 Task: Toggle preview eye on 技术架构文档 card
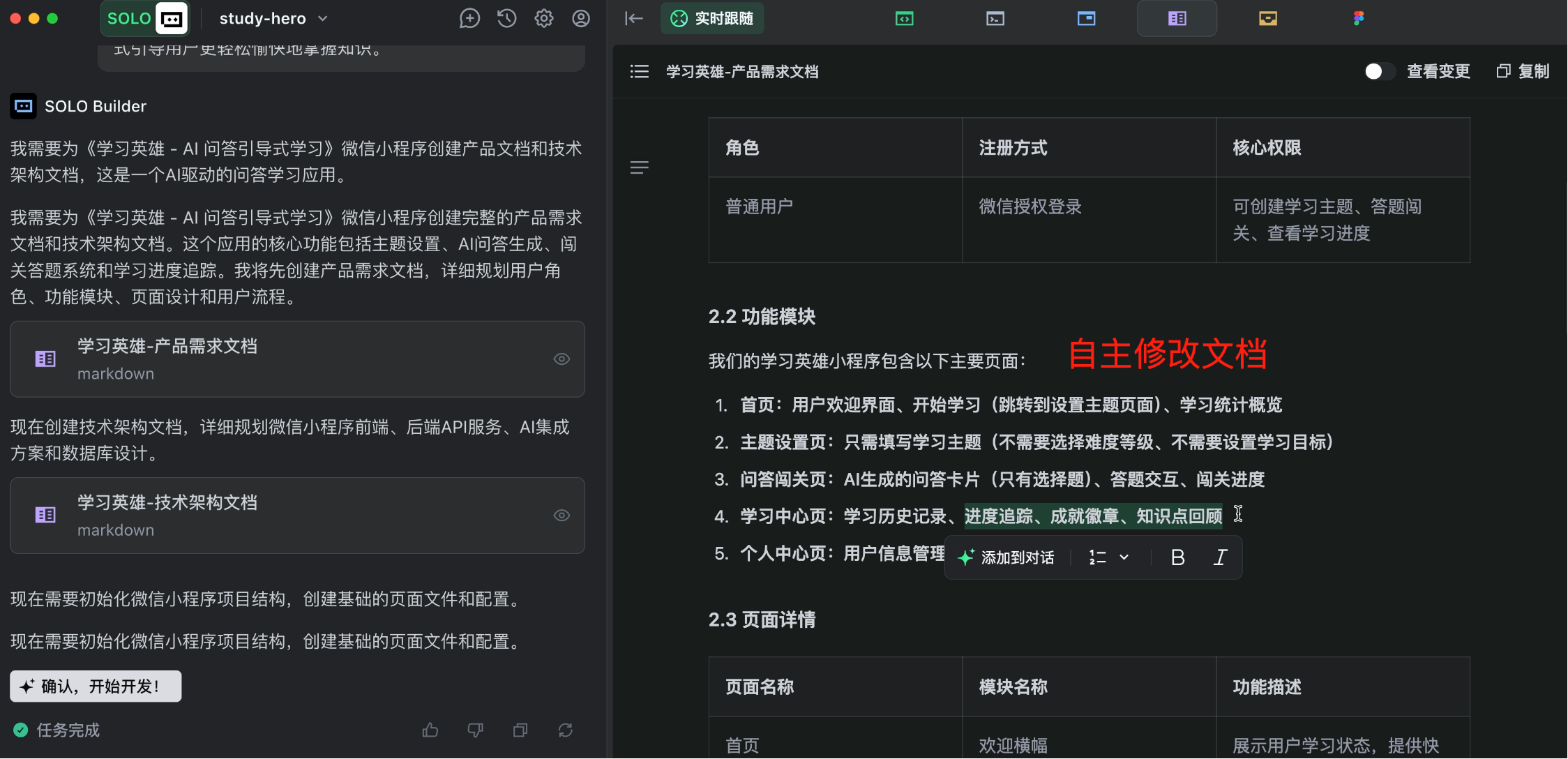pos(561,516)
